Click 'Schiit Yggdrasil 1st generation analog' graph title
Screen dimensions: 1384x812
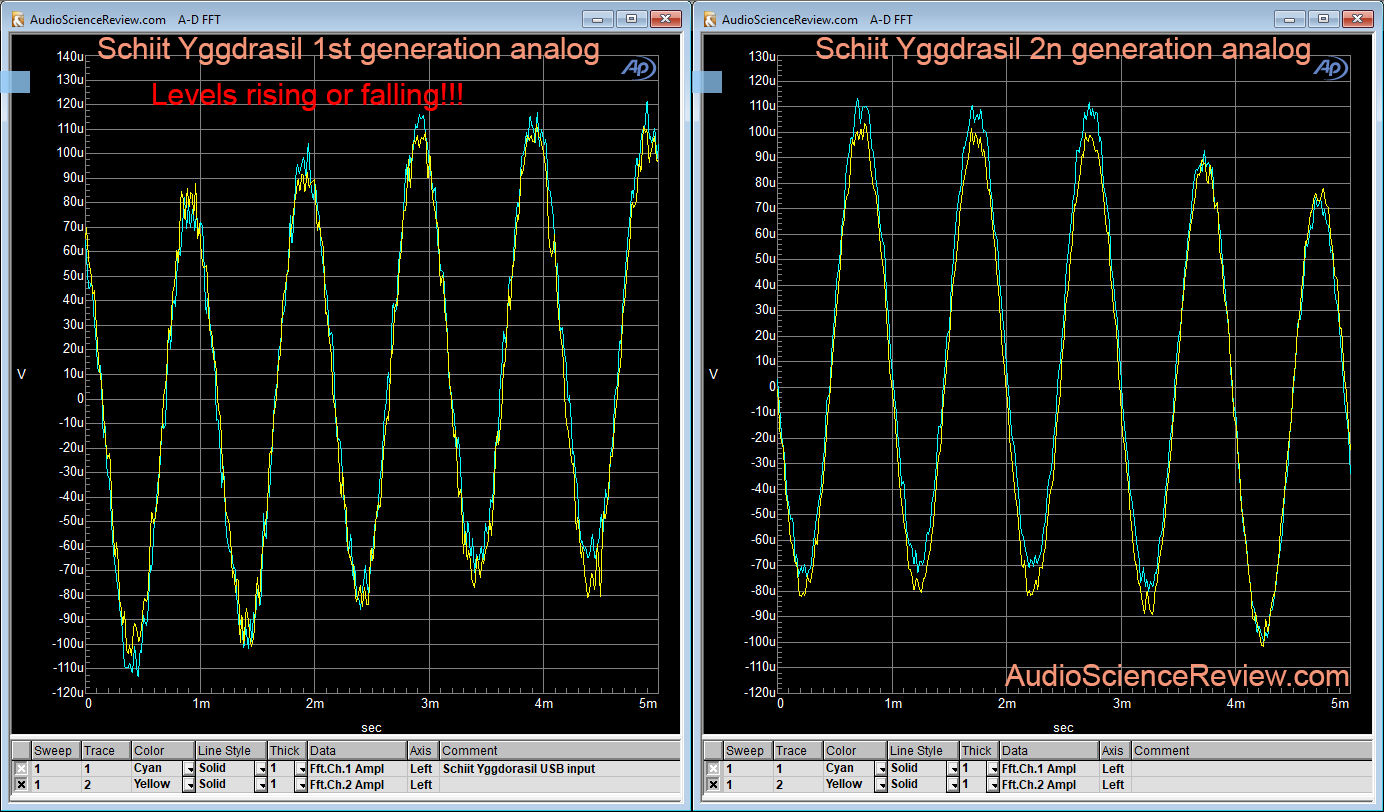pyautogui.click(x=348, y=49)
